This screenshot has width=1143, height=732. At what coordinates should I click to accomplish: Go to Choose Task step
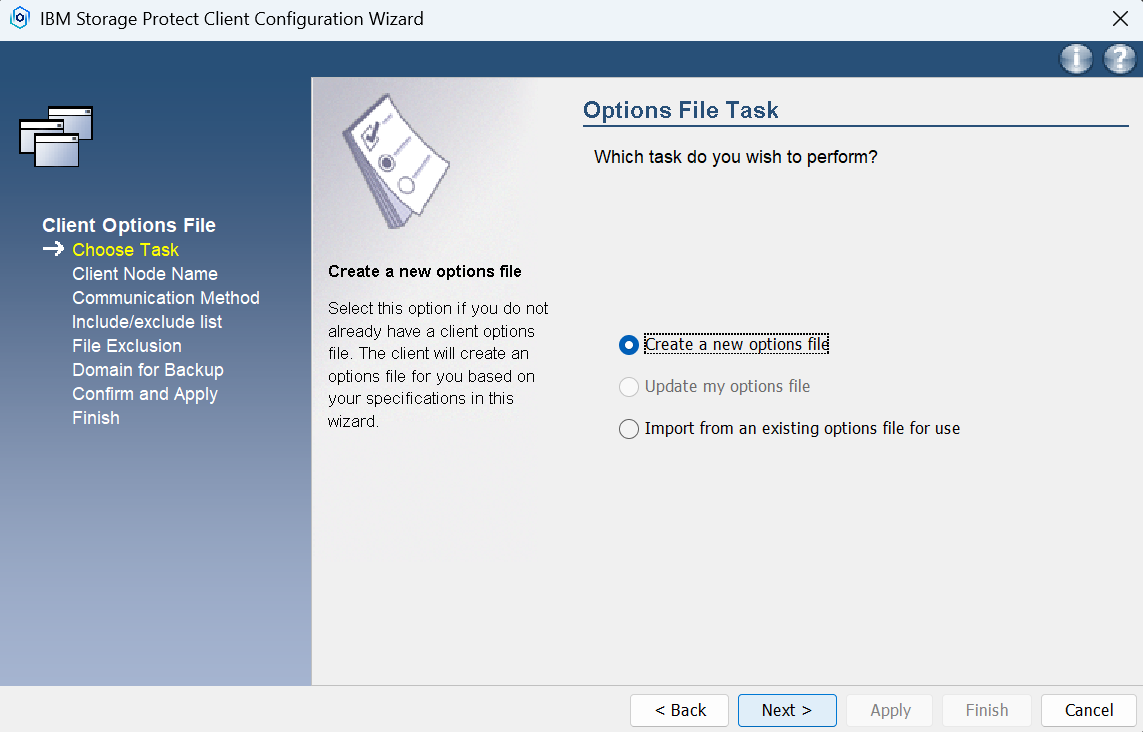[125, 250]
